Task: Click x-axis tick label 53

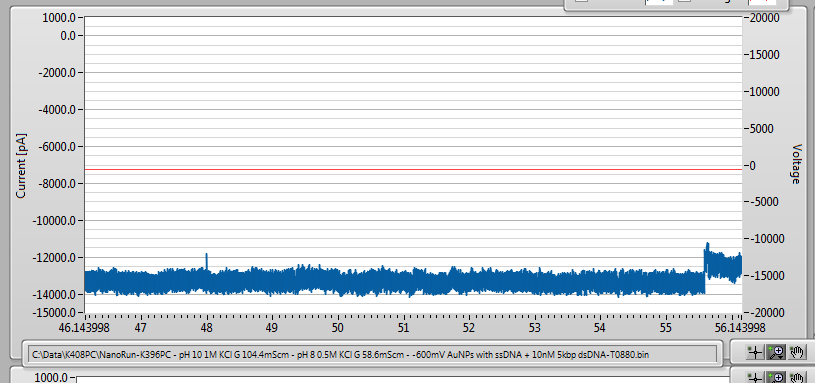Action: [535, 328]
